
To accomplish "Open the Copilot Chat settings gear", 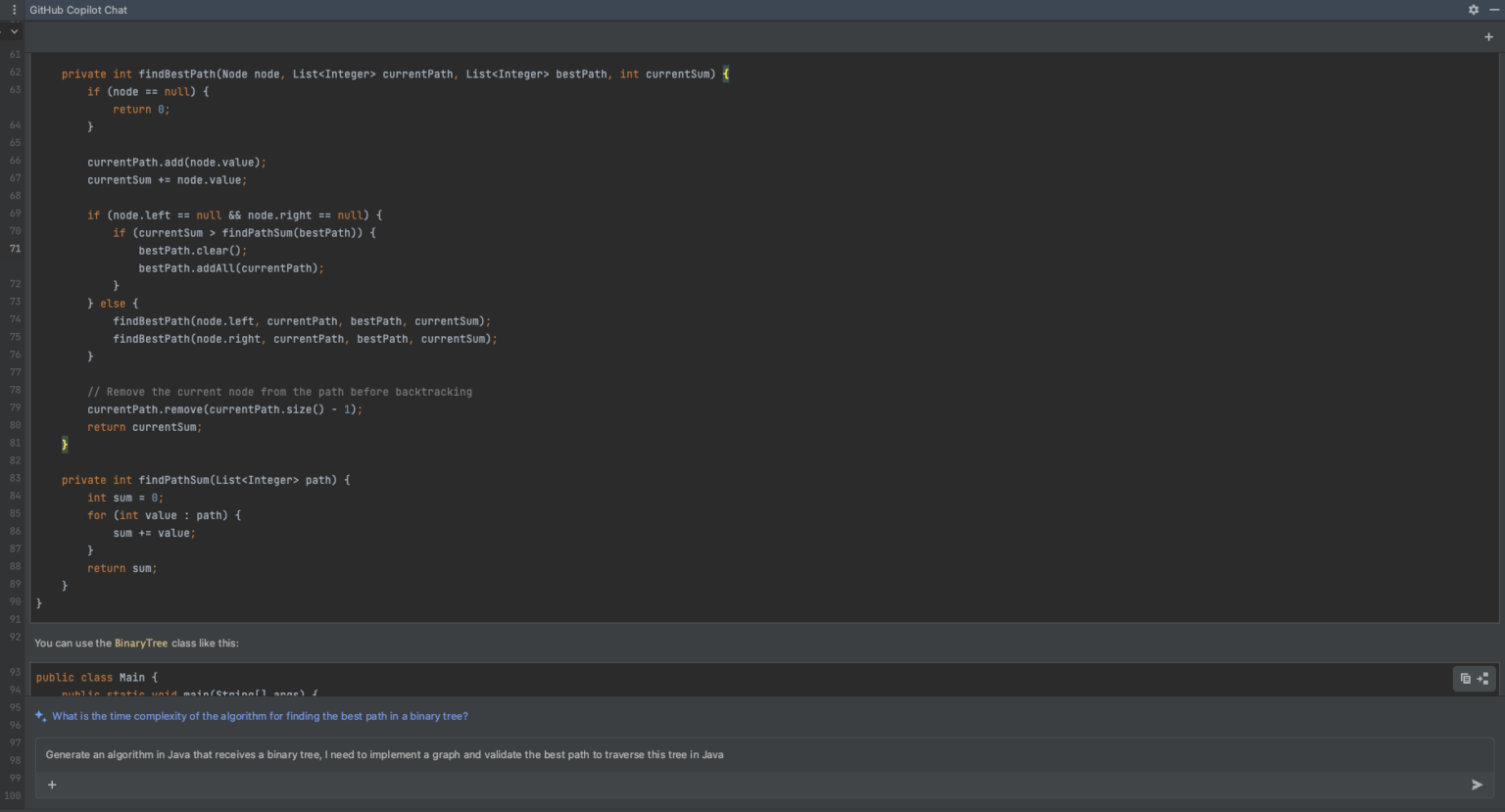I will [1473, 10].
